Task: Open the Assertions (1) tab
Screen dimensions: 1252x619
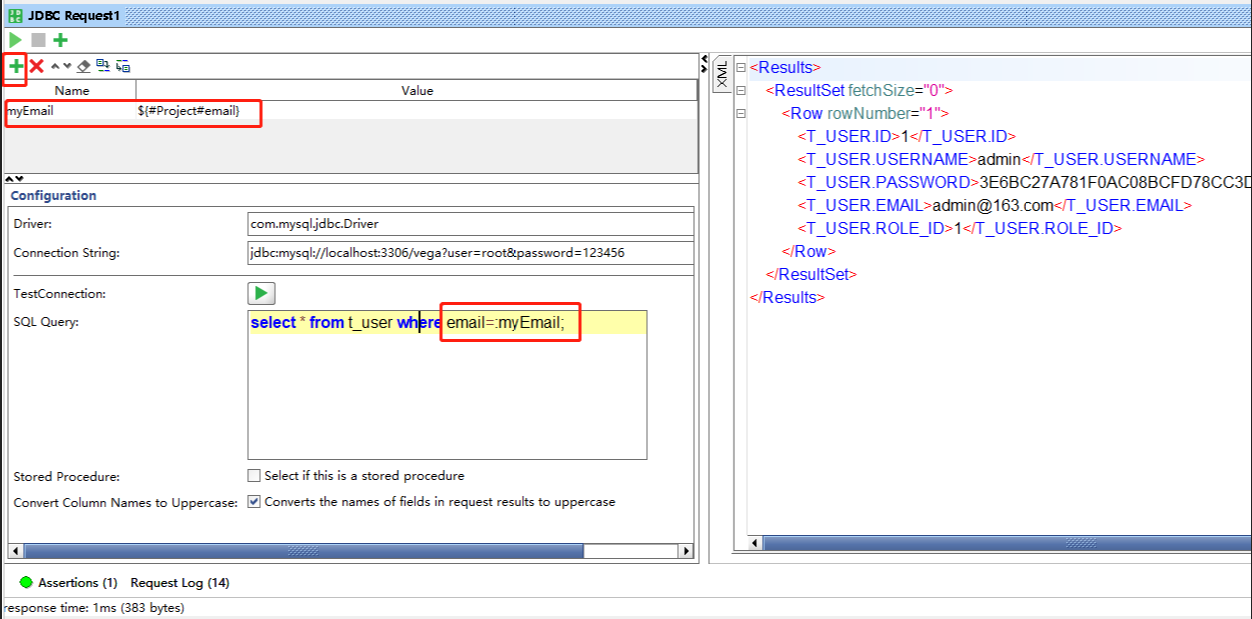Action: pyautogui.click(x=78, y=582)
